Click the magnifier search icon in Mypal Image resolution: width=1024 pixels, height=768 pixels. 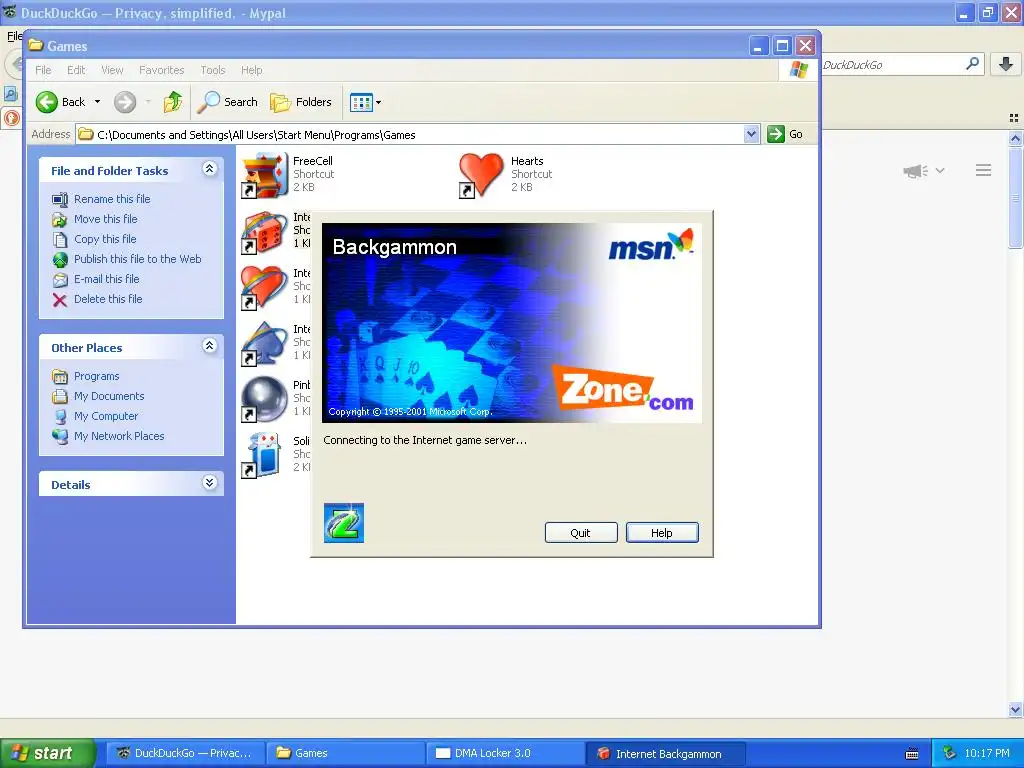pos(972,64)
